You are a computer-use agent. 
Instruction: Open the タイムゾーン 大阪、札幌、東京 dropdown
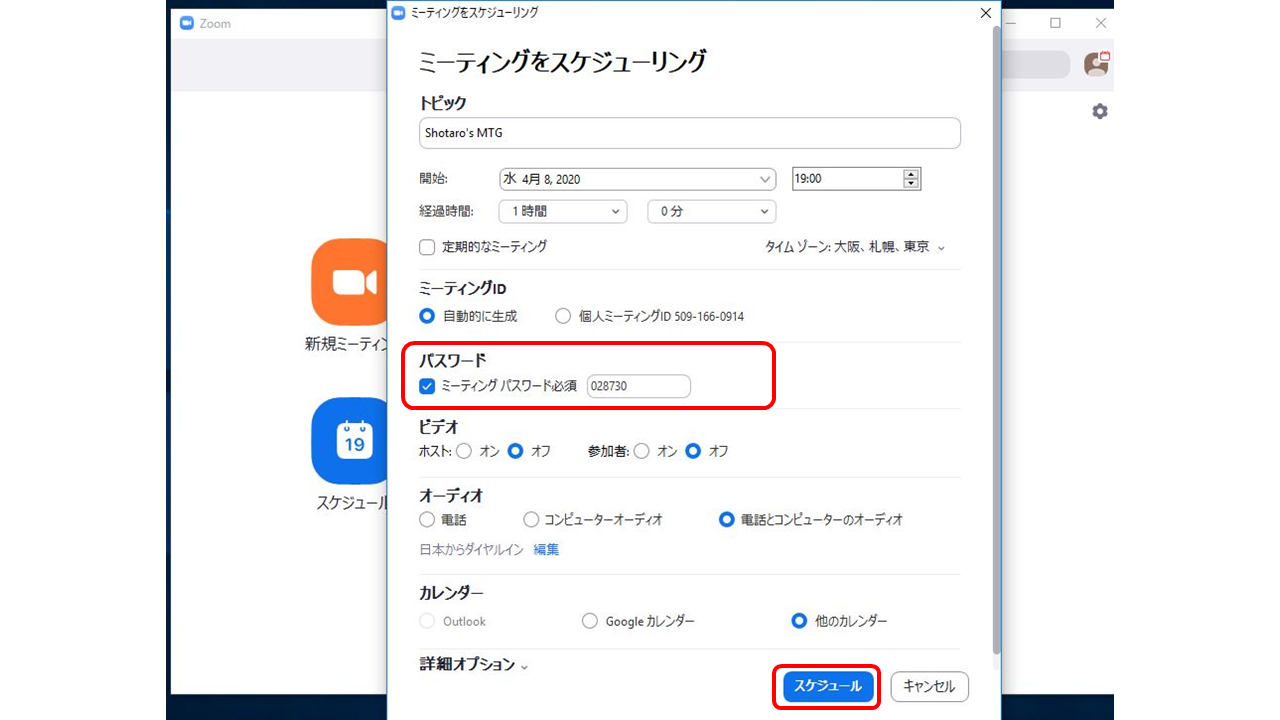[855, 247]
